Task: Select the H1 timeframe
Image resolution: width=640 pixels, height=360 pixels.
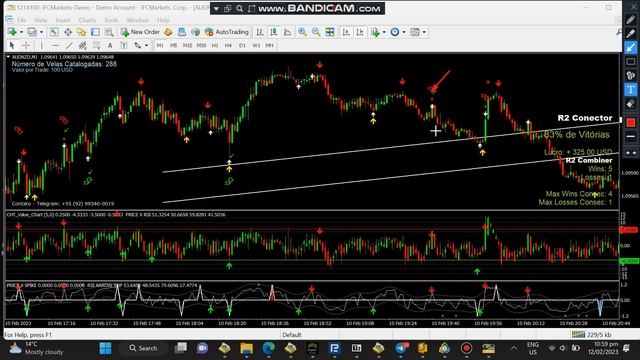Action: pos(215,45)
